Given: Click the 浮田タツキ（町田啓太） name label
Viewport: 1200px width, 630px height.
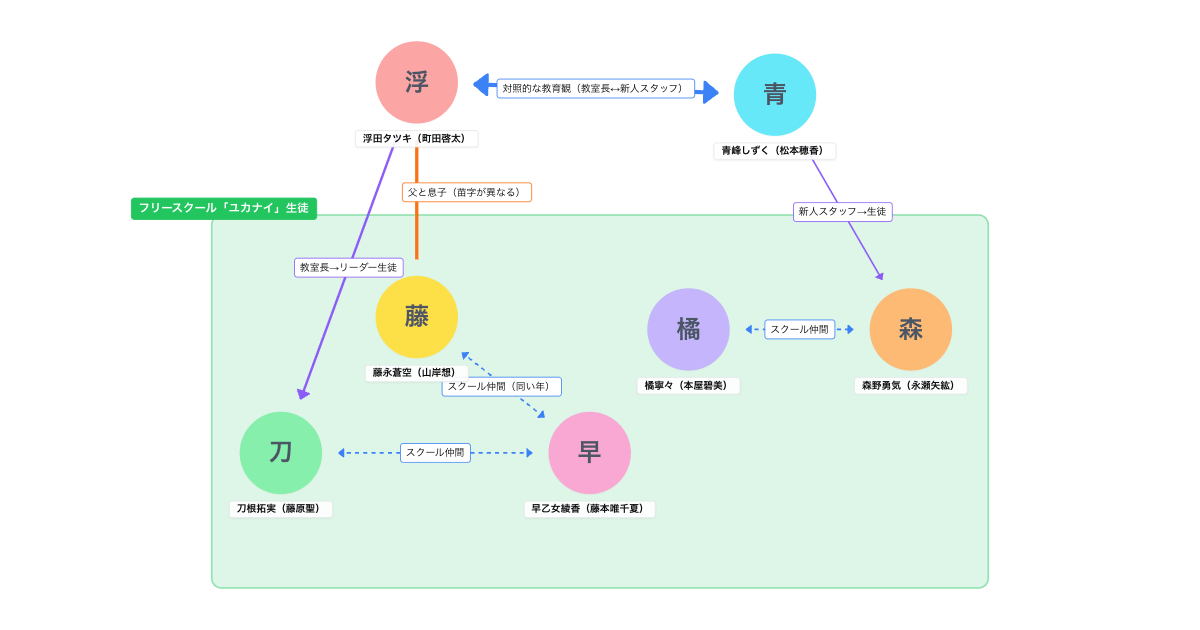Looking at the screenshot, I should point(417,138).
